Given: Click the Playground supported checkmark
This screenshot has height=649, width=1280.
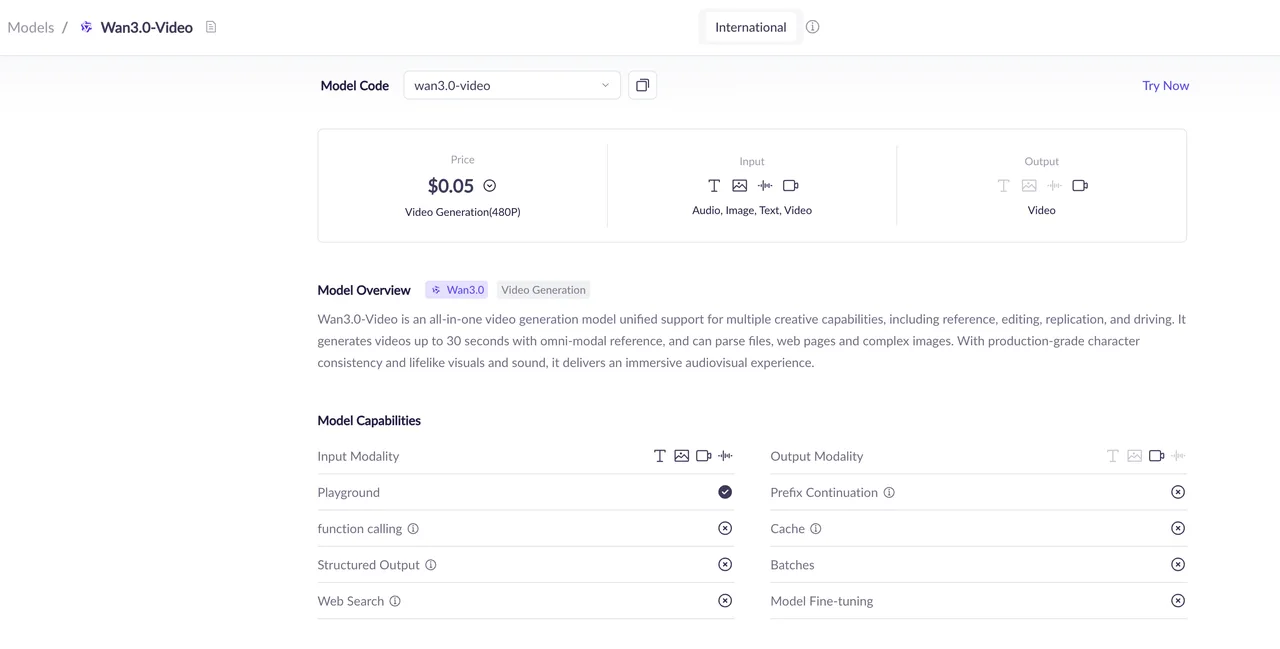Looking at the screenshot, I should click(x=725, y=492).
